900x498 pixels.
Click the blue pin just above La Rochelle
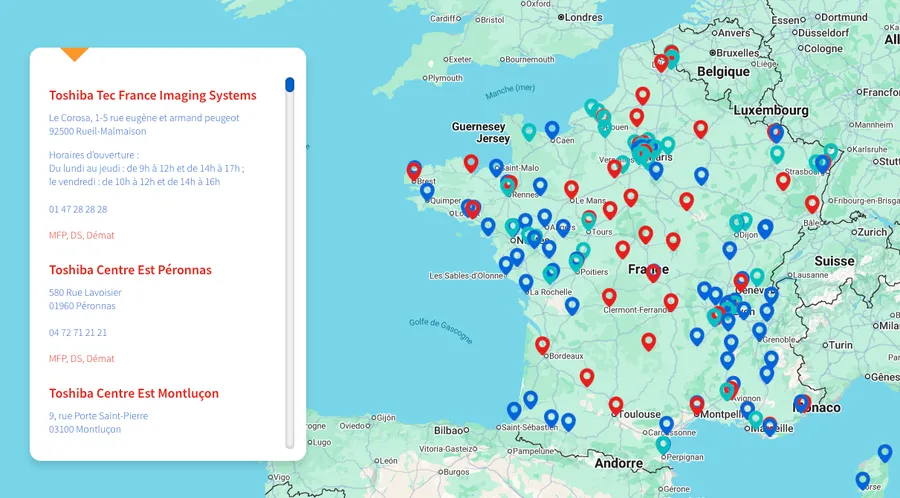pyautogui.click(x=526, y=282)
